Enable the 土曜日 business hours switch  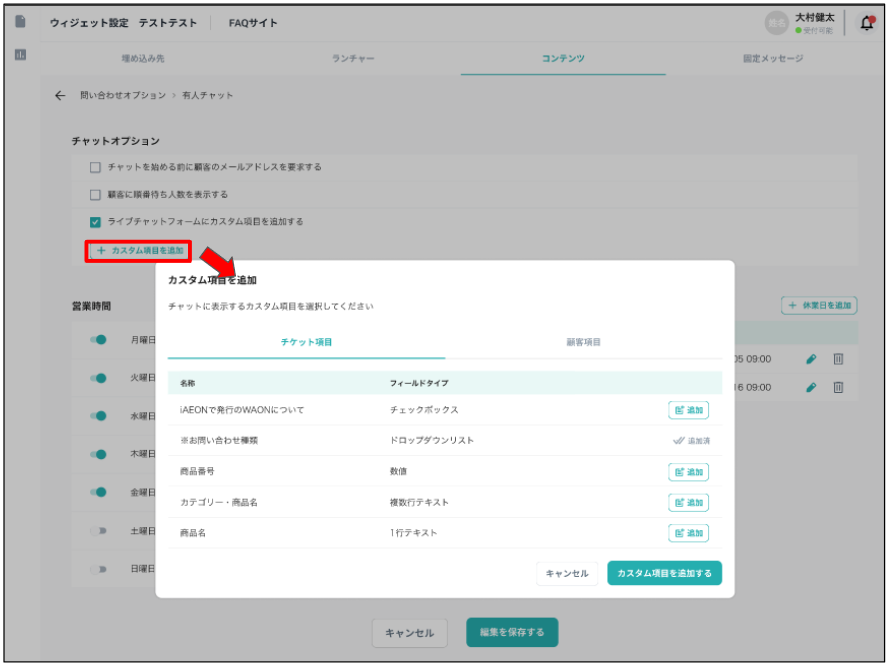tap(98, 531)
